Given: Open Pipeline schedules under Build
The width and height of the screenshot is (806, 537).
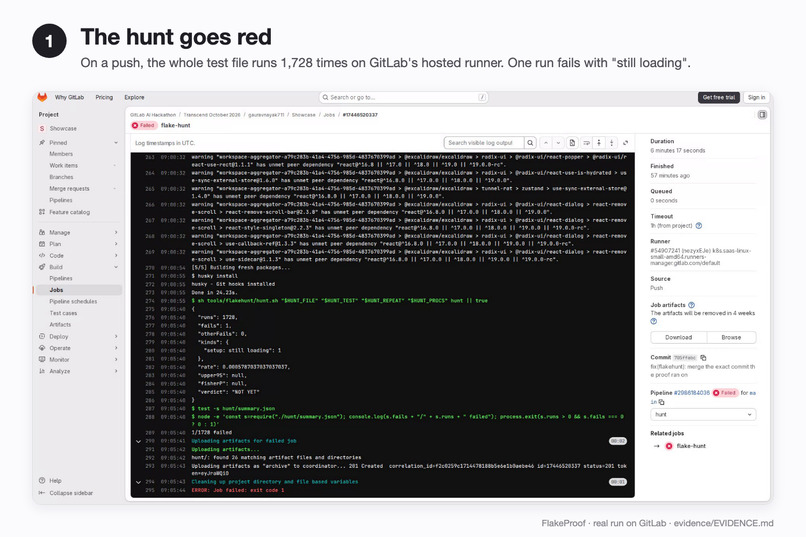Looking at the screenshot, I should tap(73, 302).
